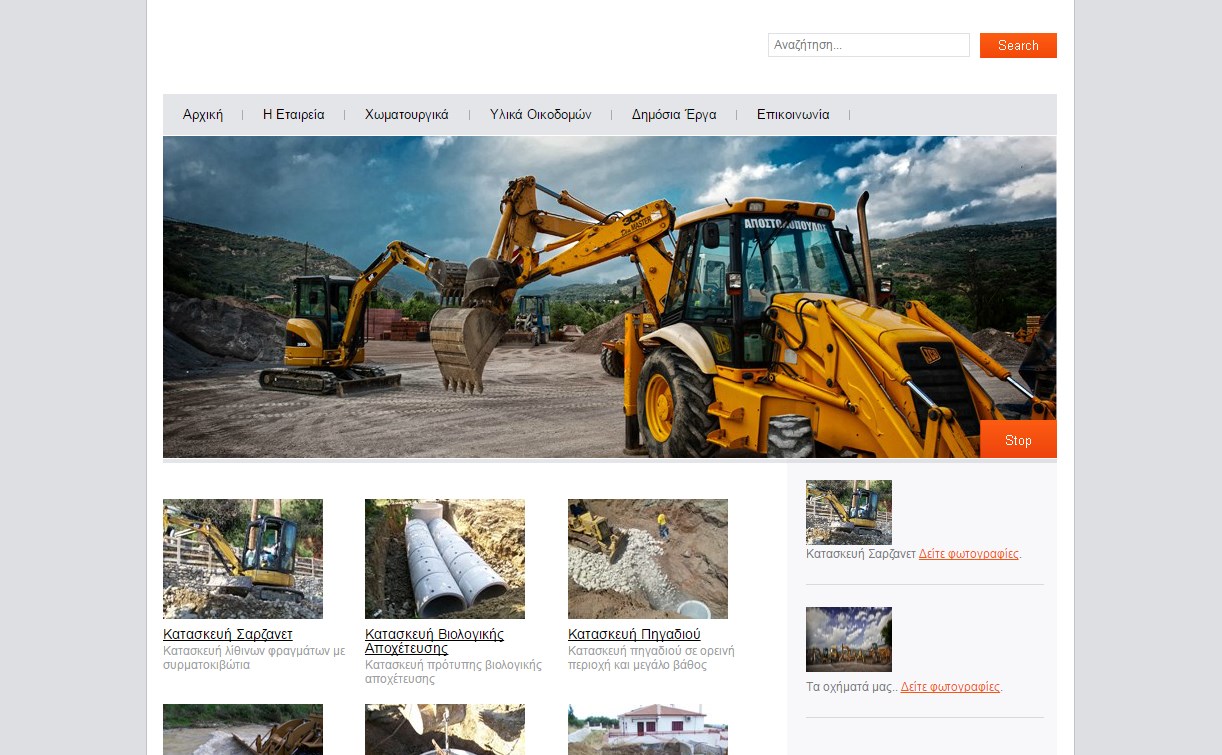
Task: Go to the Χωματουργικά menu page
Action: (x=407, y=114)
